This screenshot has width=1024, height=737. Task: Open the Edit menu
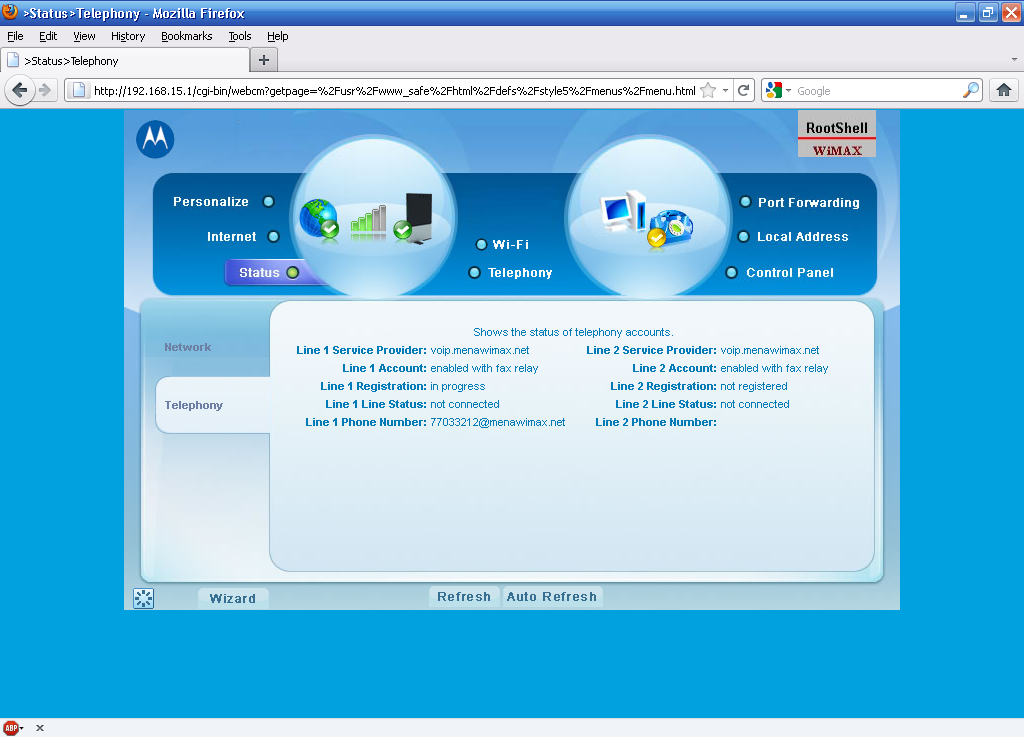click(48, 36)
